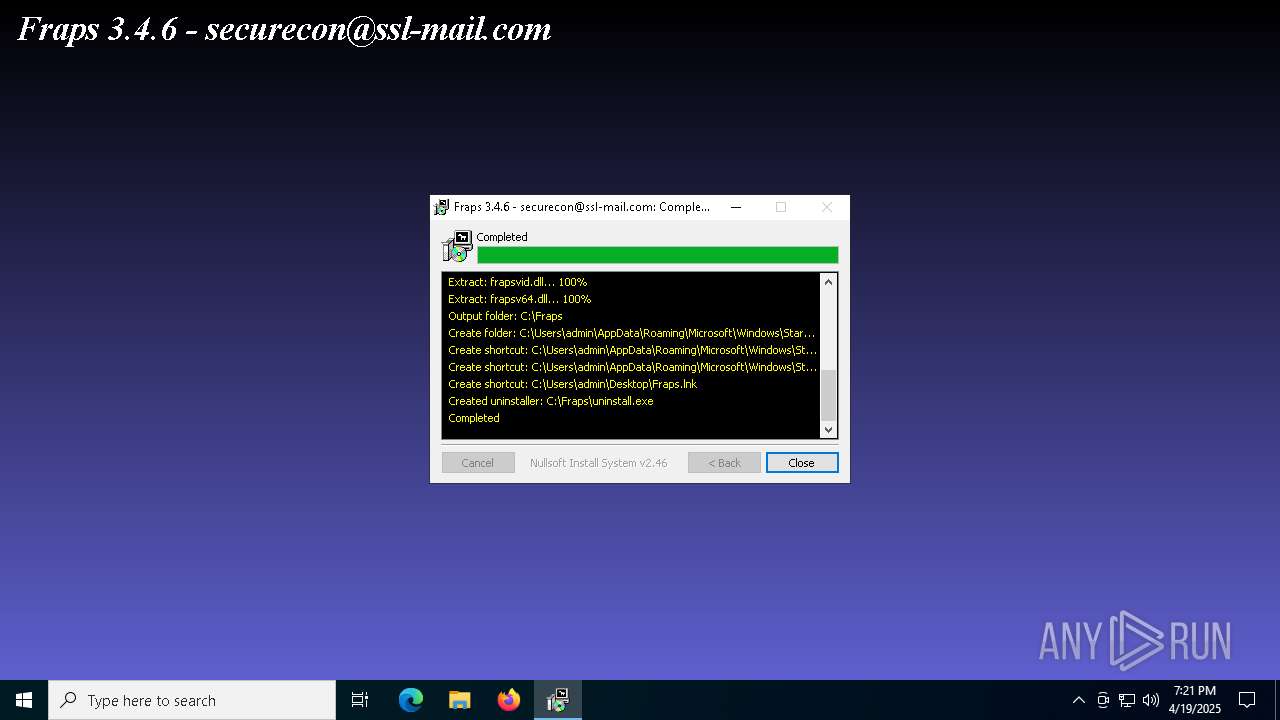Click the Show Desktop sliver
Screen dimensions: 1280x720
pos(1277,700)
